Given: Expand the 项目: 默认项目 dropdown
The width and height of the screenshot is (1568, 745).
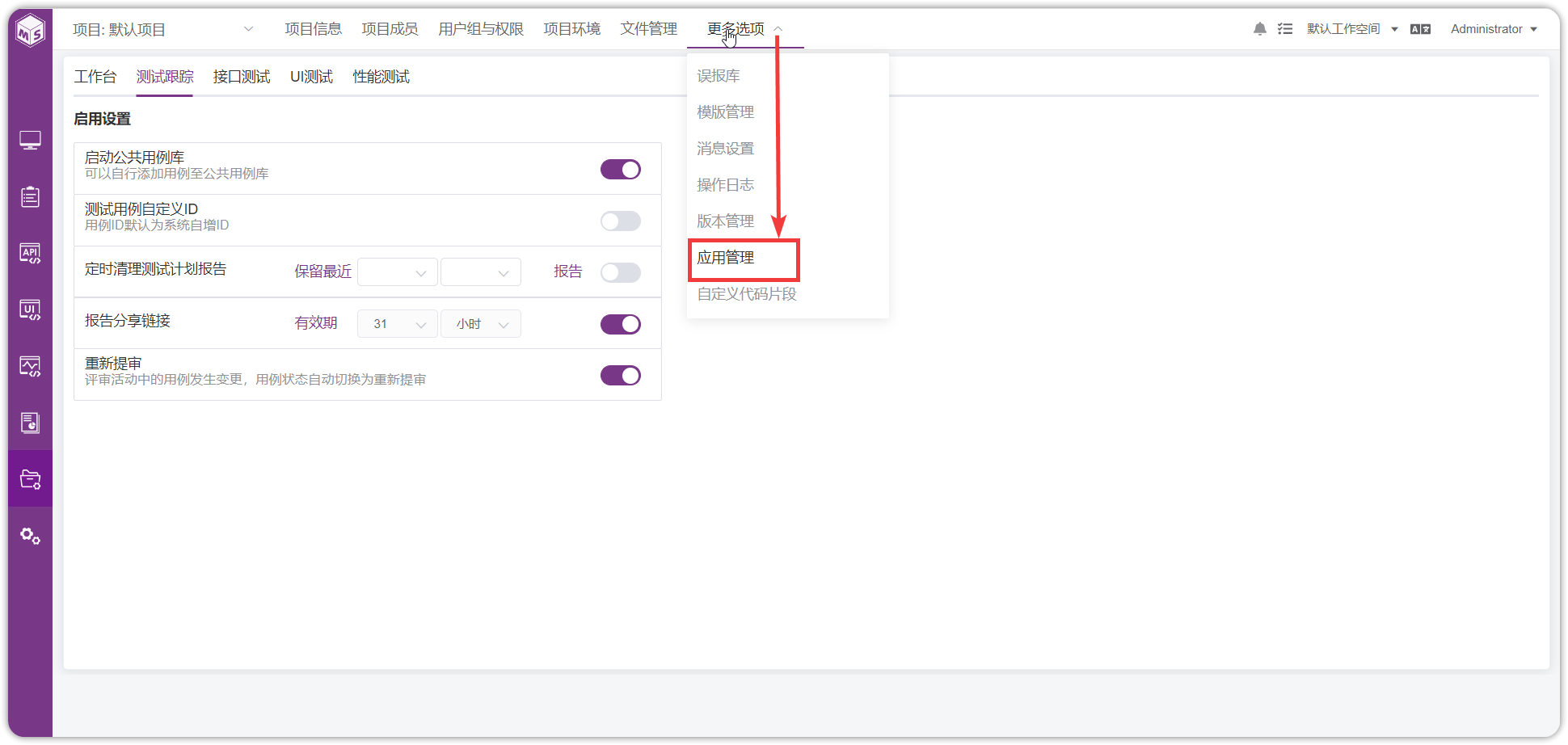Looking at the screenshot, I should click(x=163, y=30).
